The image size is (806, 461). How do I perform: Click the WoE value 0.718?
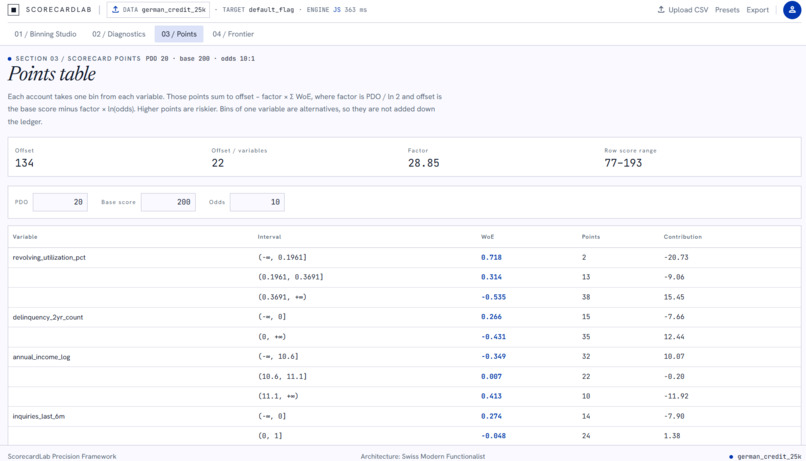491,257
